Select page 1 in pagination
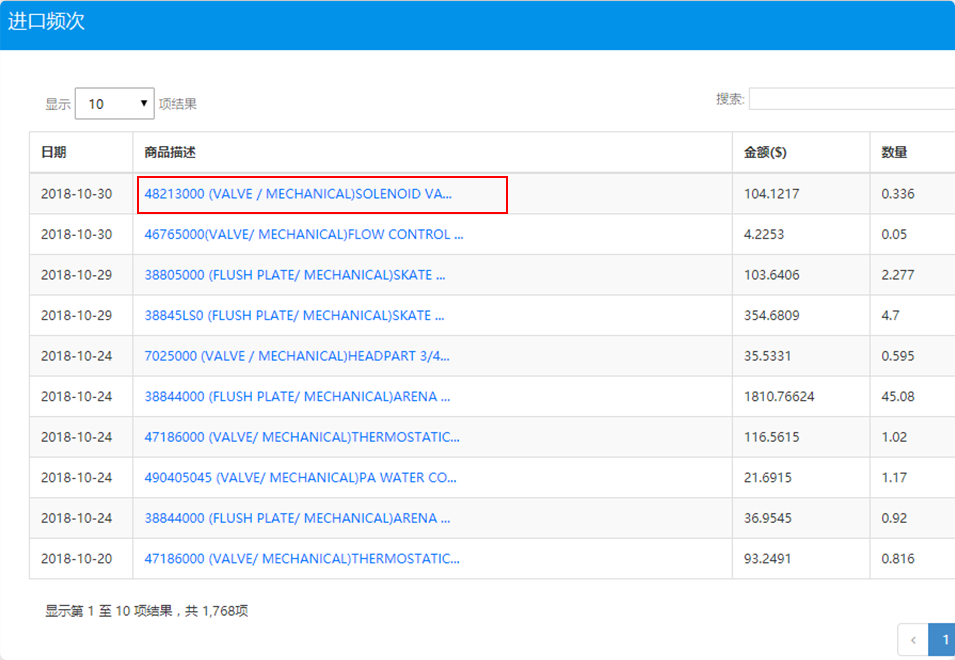 pyautogui.click(x=942, y=640)
